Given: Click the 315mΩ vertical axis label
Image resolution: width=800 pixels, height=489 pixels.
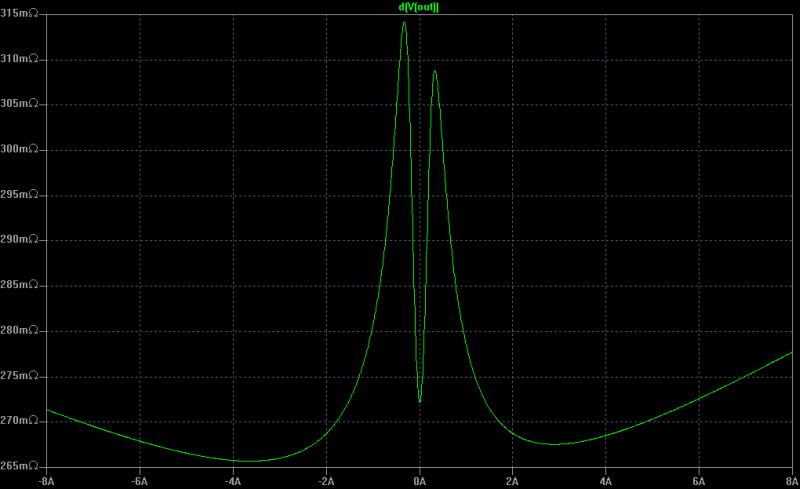Looking at the screenshot, I should coord(19,13).
